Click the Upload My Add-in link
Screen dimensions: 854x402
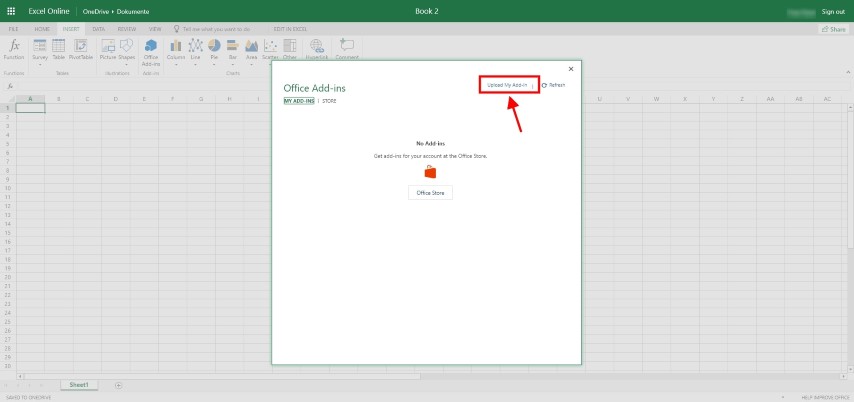click(508, 85)
